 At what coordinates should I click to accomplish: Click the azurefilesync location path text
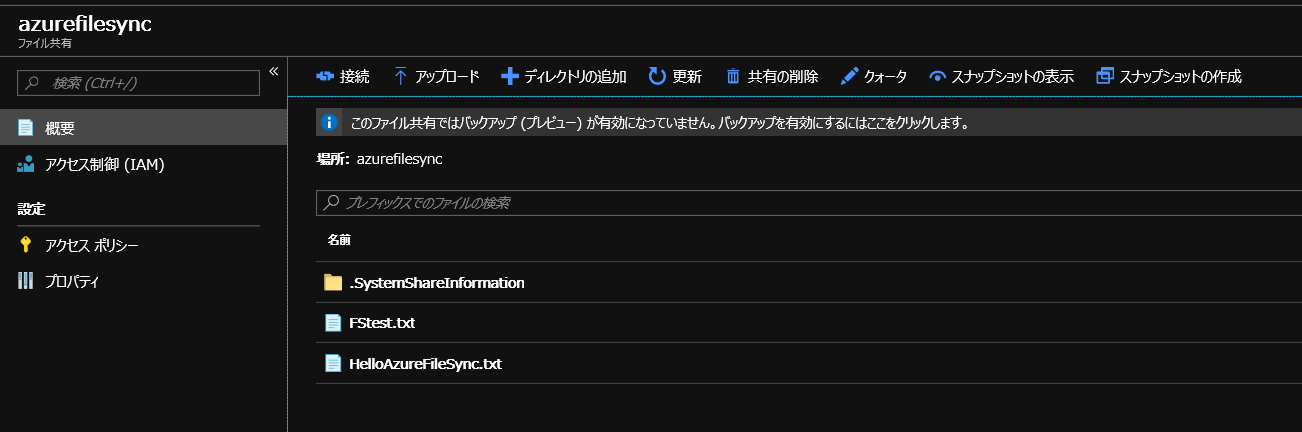(x=399, y=159)
